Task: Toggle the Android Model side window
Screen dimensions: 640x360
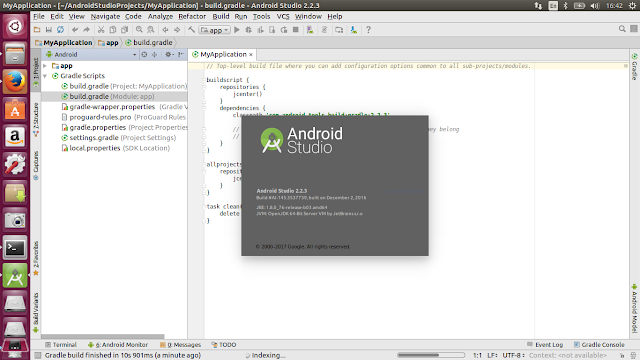Action: pyautogui.click(x=634, y=309)
